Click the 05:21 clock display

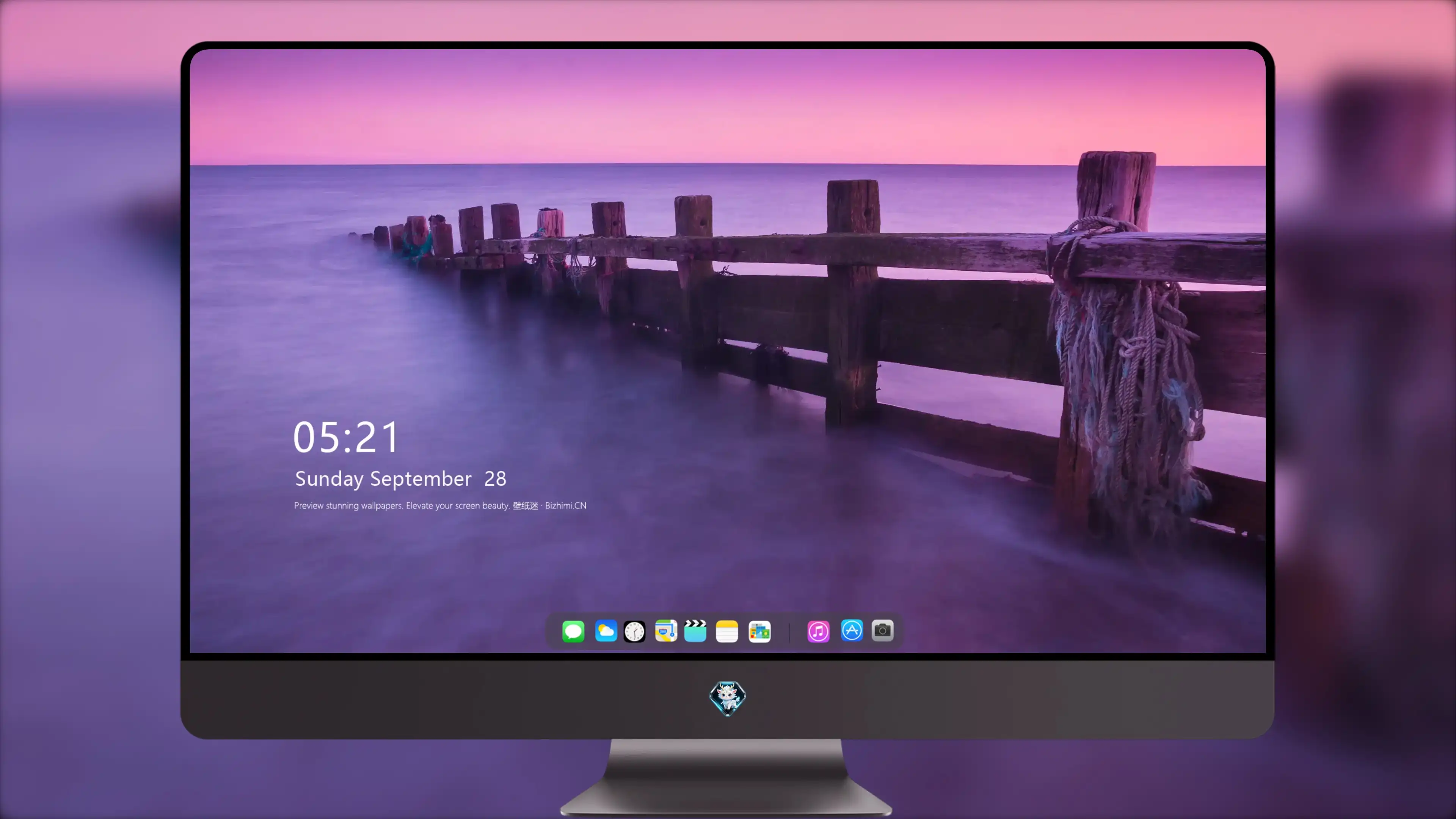point(346,438)
